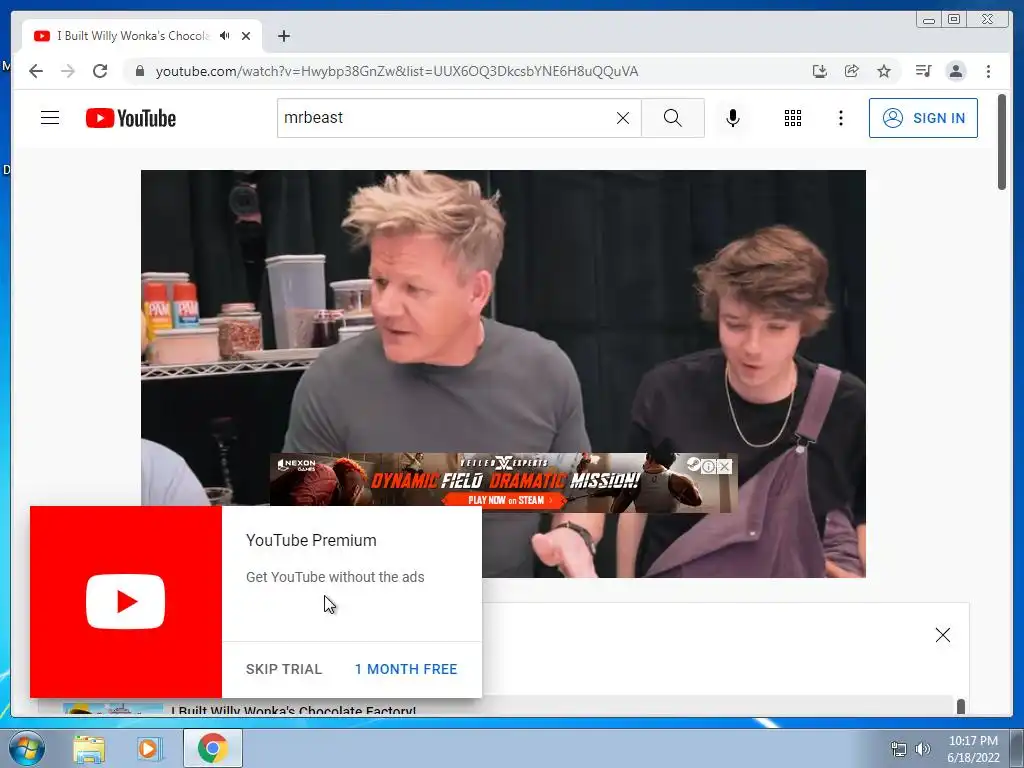
Task: Launch Windows Media Player from taskbar
Action: click(x=148, y=749)
